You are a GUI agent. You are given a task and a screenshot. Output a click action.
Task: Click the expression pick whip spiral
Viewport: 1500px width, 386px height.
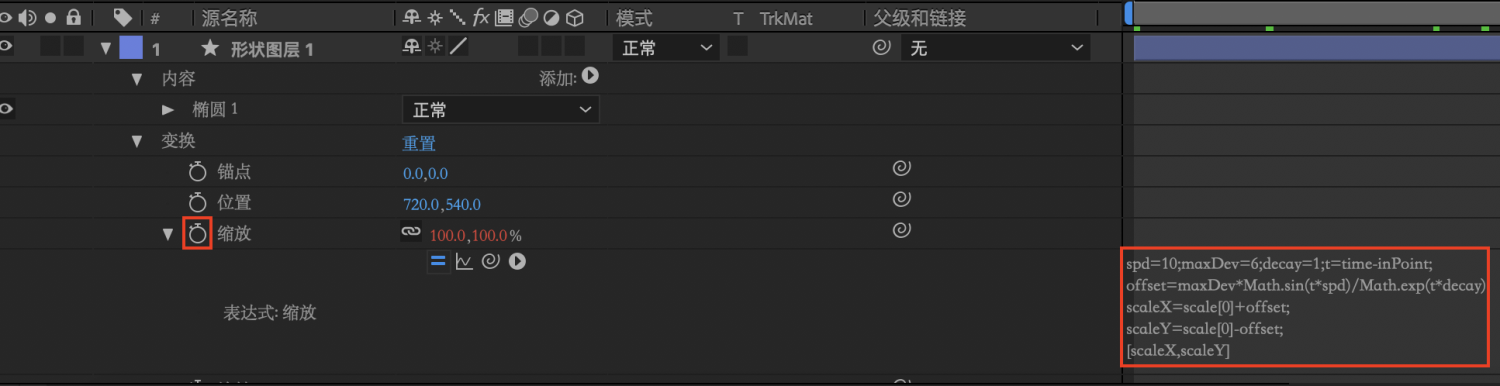(490, 261)
